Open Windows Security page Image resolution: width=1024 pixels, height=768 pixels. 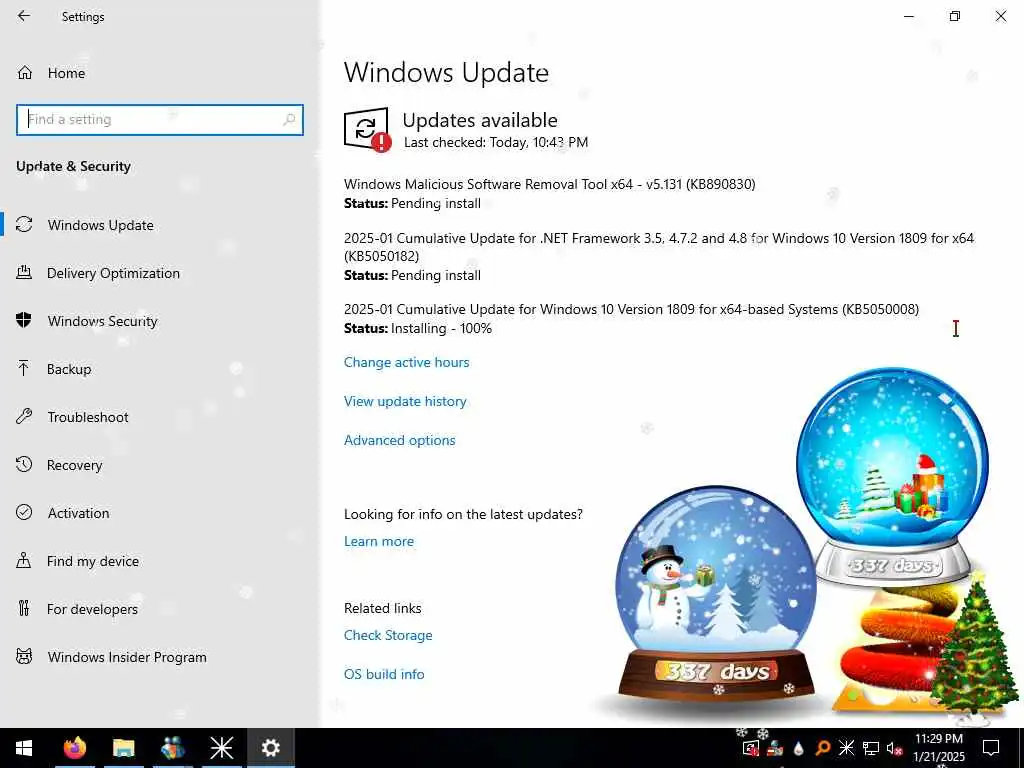(x=103, y=321)
